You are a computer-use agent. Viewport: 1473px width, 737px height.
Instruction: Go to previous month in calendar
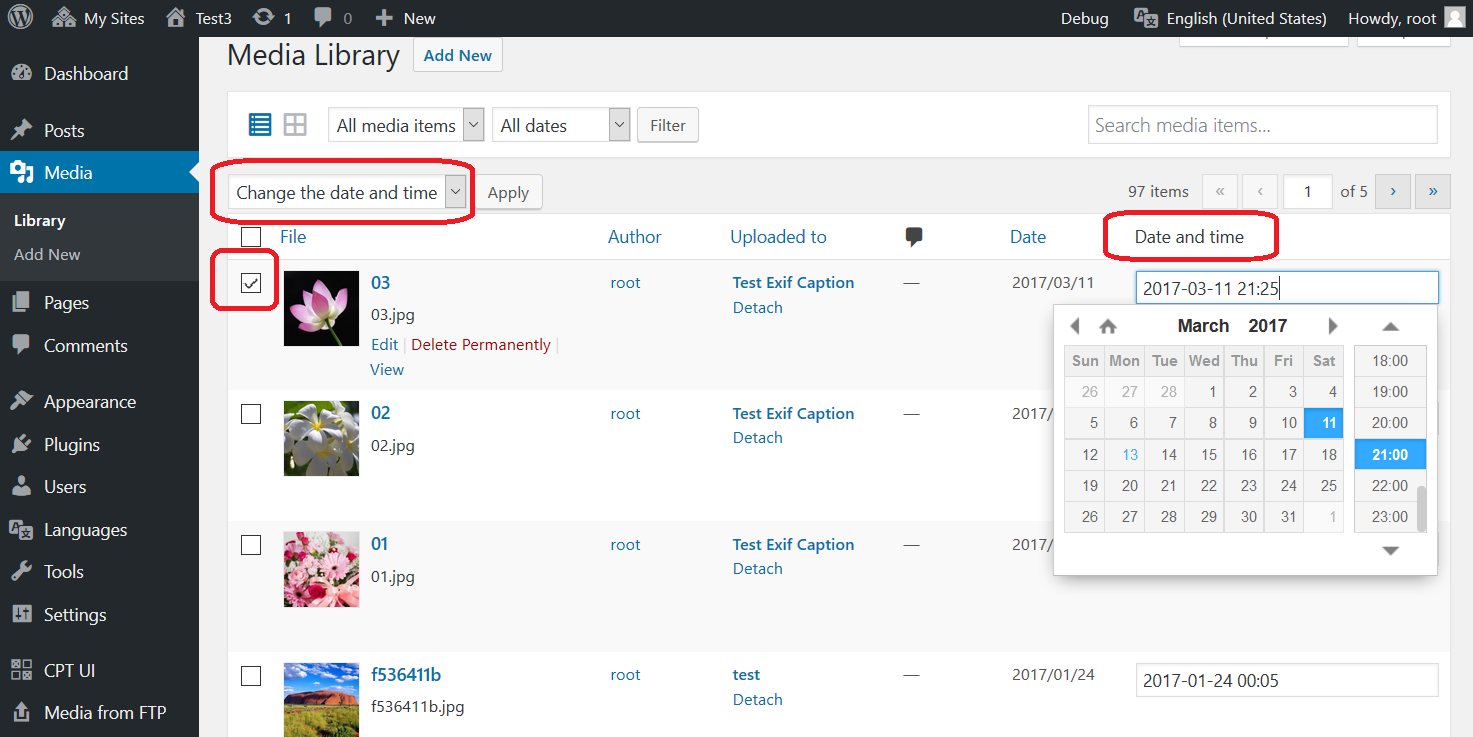pyautogui.click(x=1075, y=326)
